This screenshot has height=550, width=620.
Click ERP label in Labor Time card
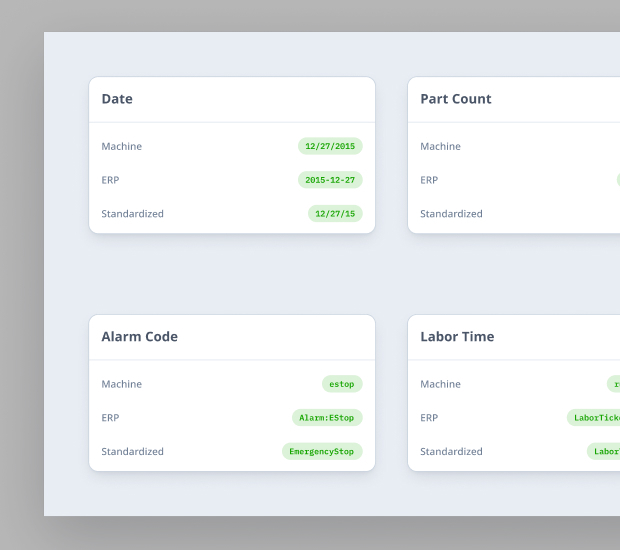[429, 418]
